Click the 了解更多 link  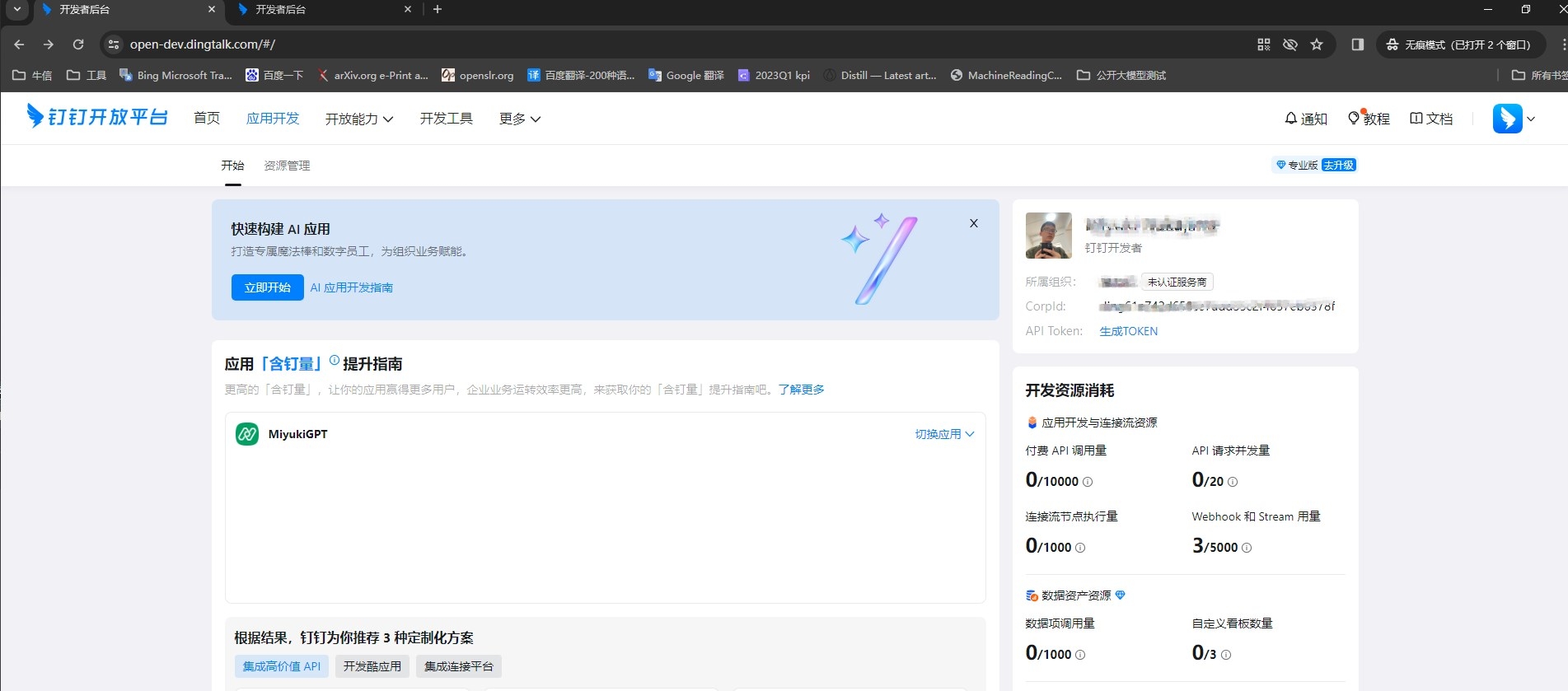click(802, 390)
